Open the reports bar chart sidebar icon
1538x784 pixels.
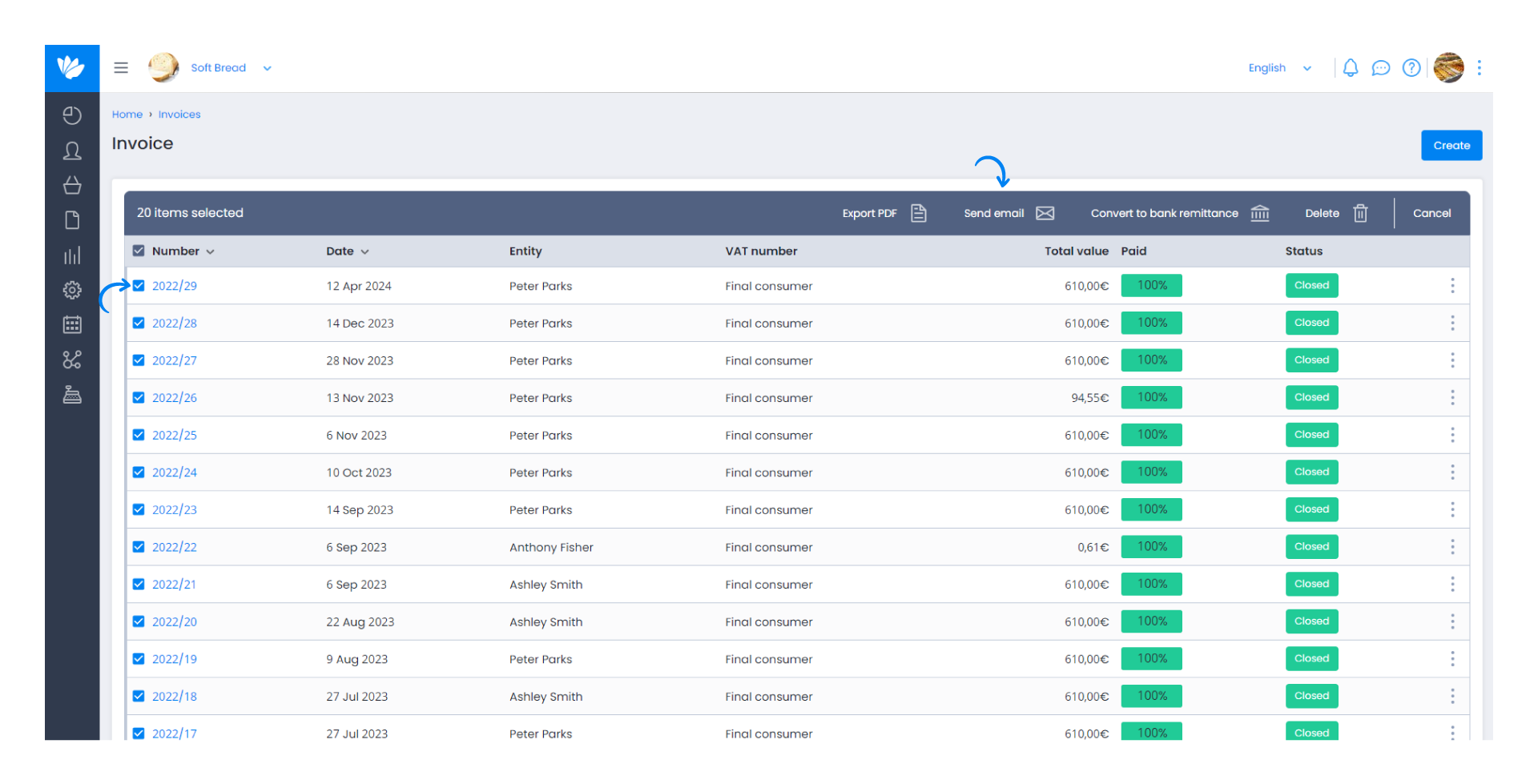(x=72, y=255)
